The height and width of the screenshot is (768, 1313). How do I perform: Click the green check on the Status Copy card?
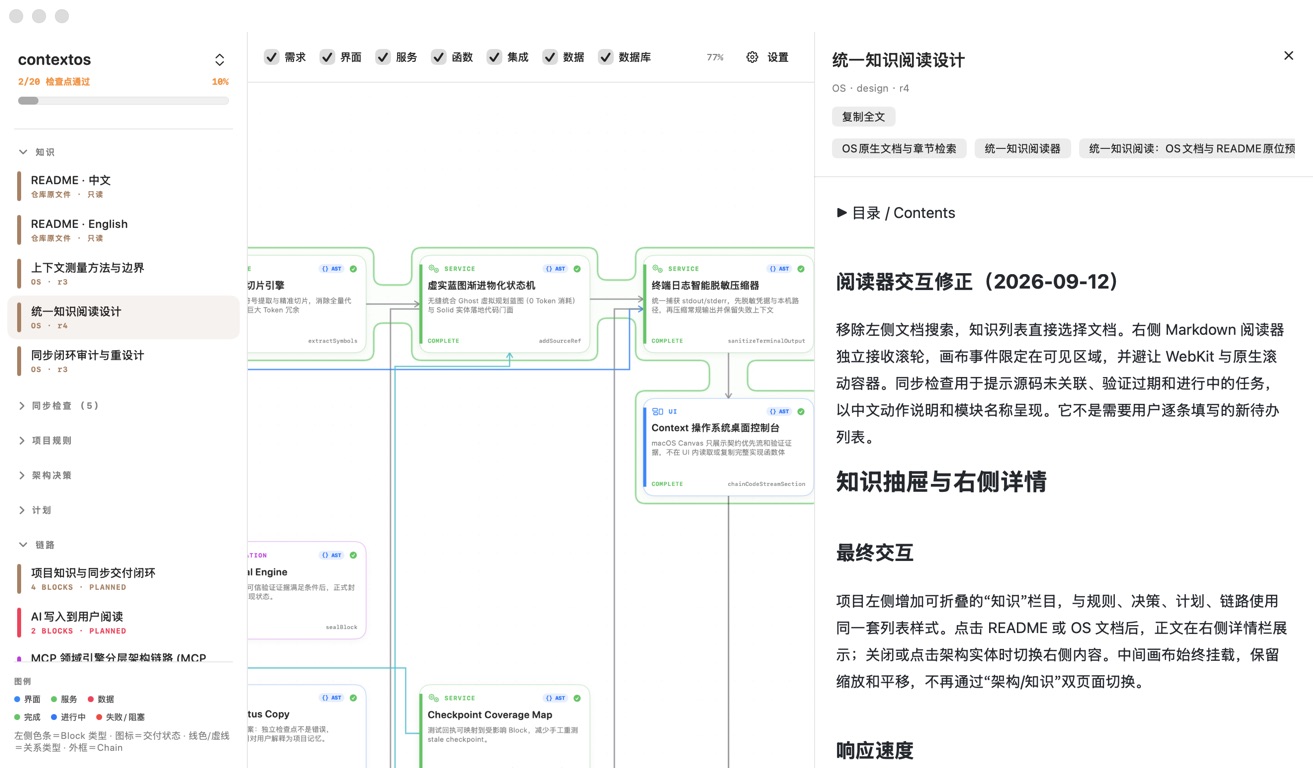(x=353, y=698)
